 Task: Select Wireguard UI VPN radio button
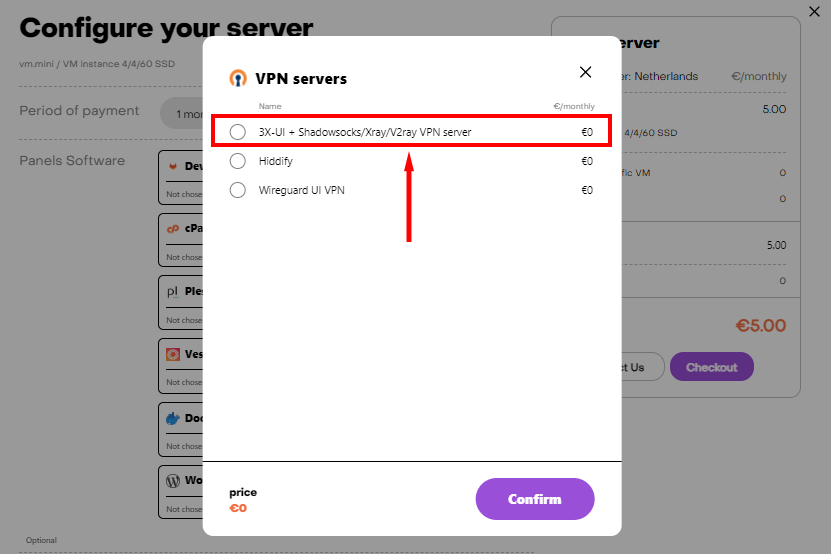point(237,190)
